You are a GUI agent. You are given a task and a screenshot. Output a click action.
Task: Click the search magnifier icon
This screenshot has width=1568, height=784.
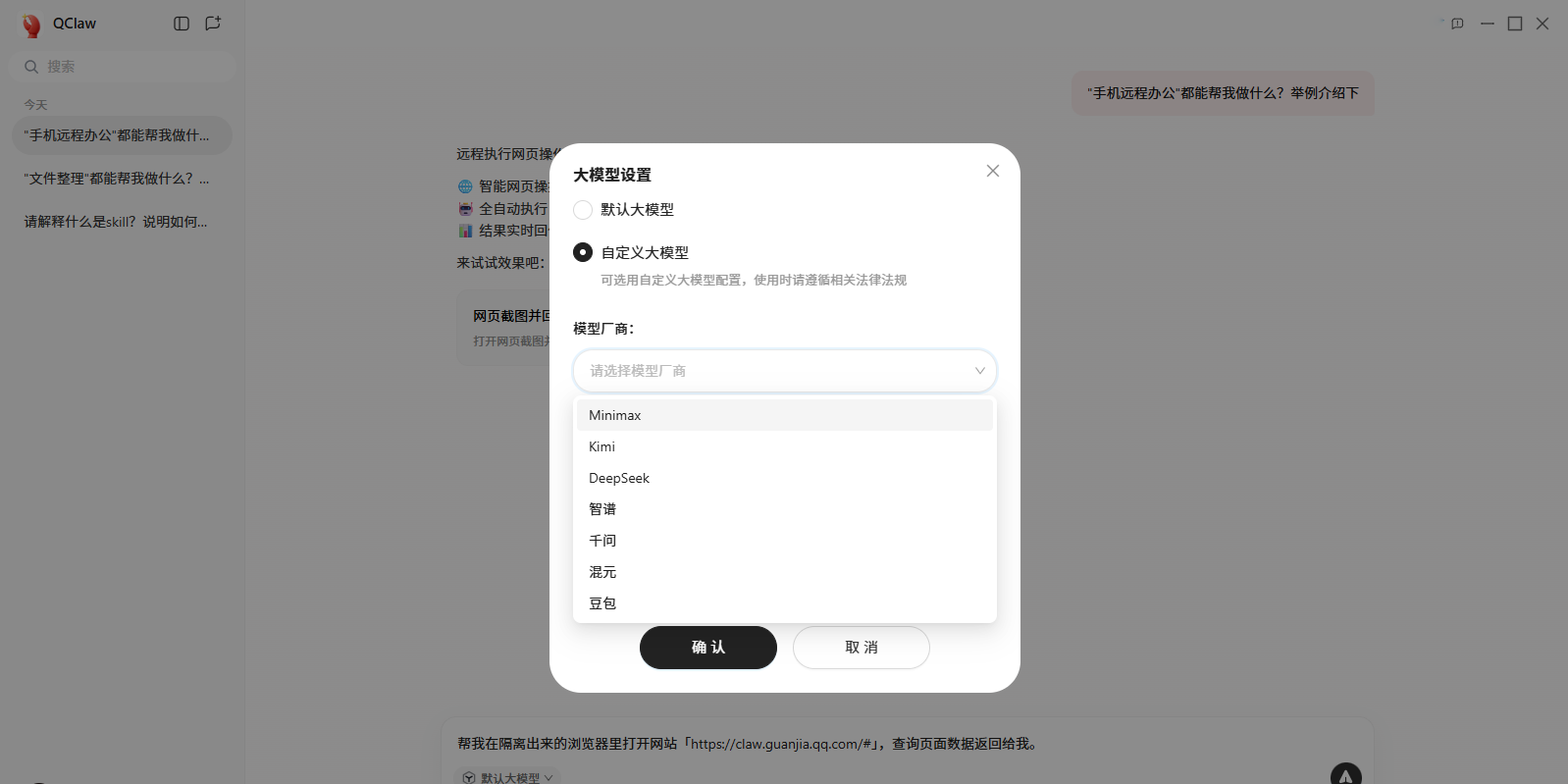point(31,67)
